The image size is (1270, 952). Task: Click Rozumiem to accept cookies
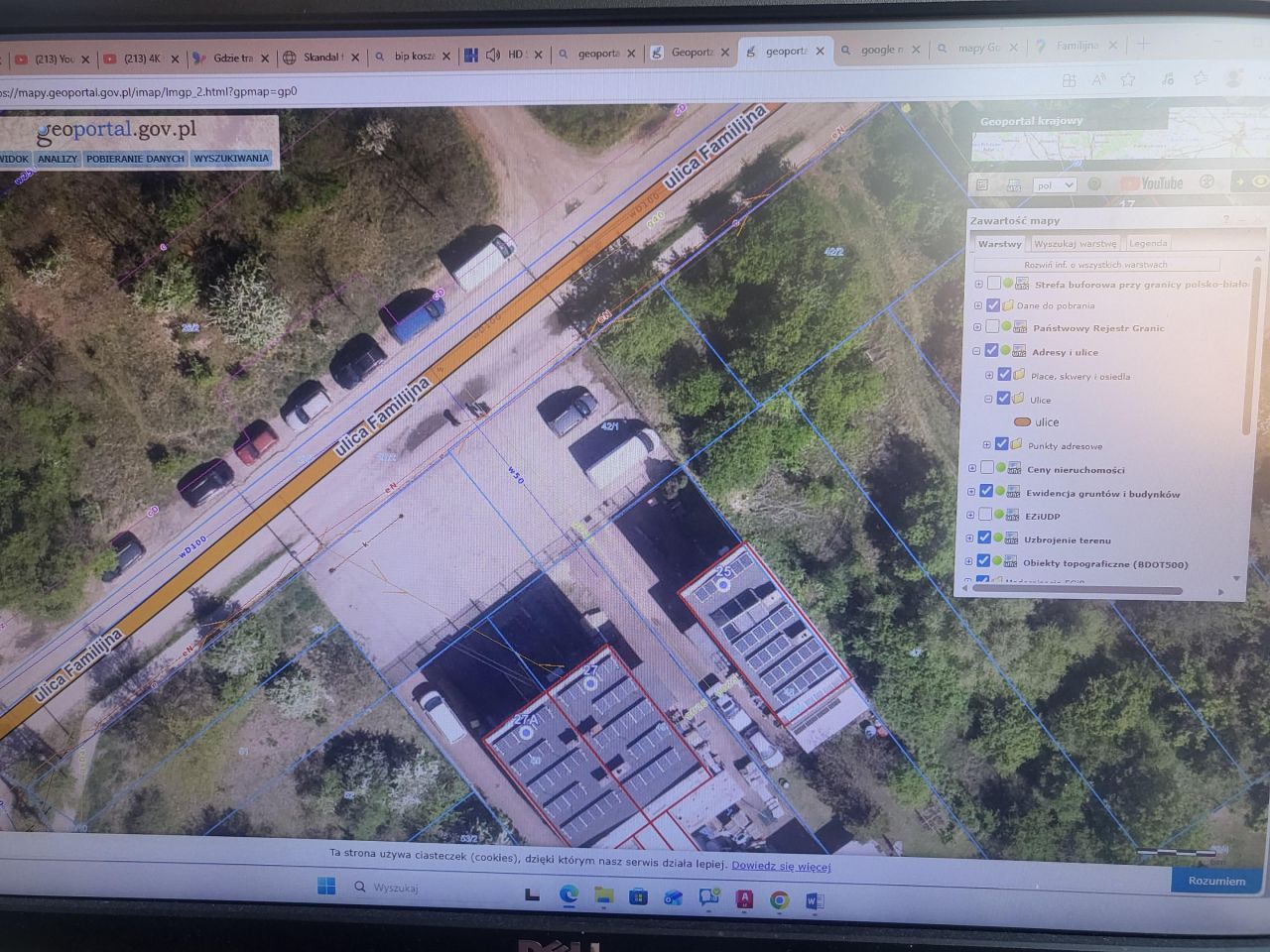[1216, 881]
